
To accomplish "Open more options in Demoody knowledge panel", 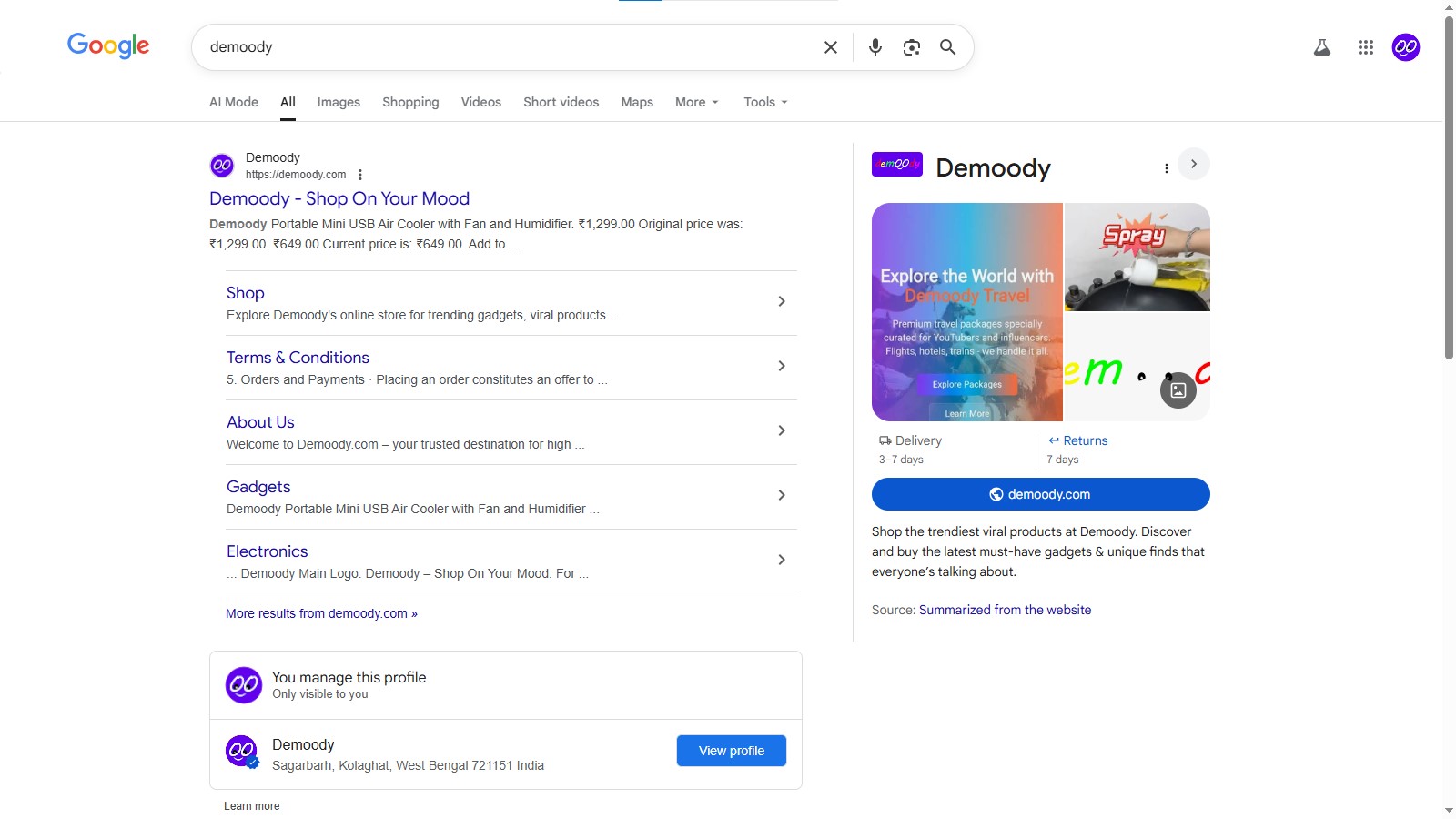I will [x=1166, y=168].
